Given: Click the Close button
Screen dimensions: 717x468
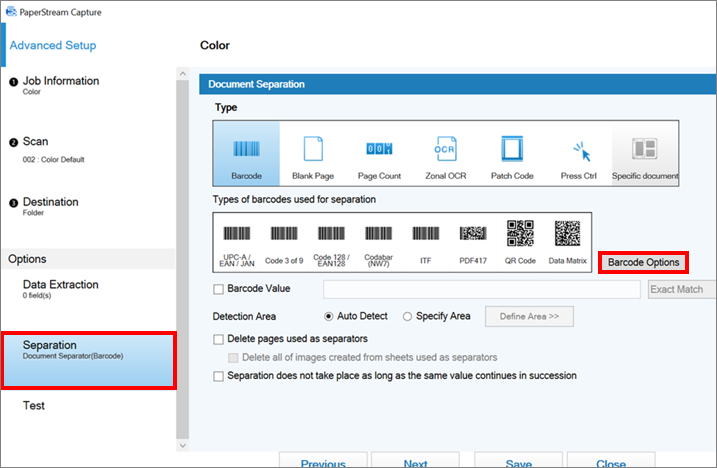Looking at the screenshot, I should tap(611, 461).
